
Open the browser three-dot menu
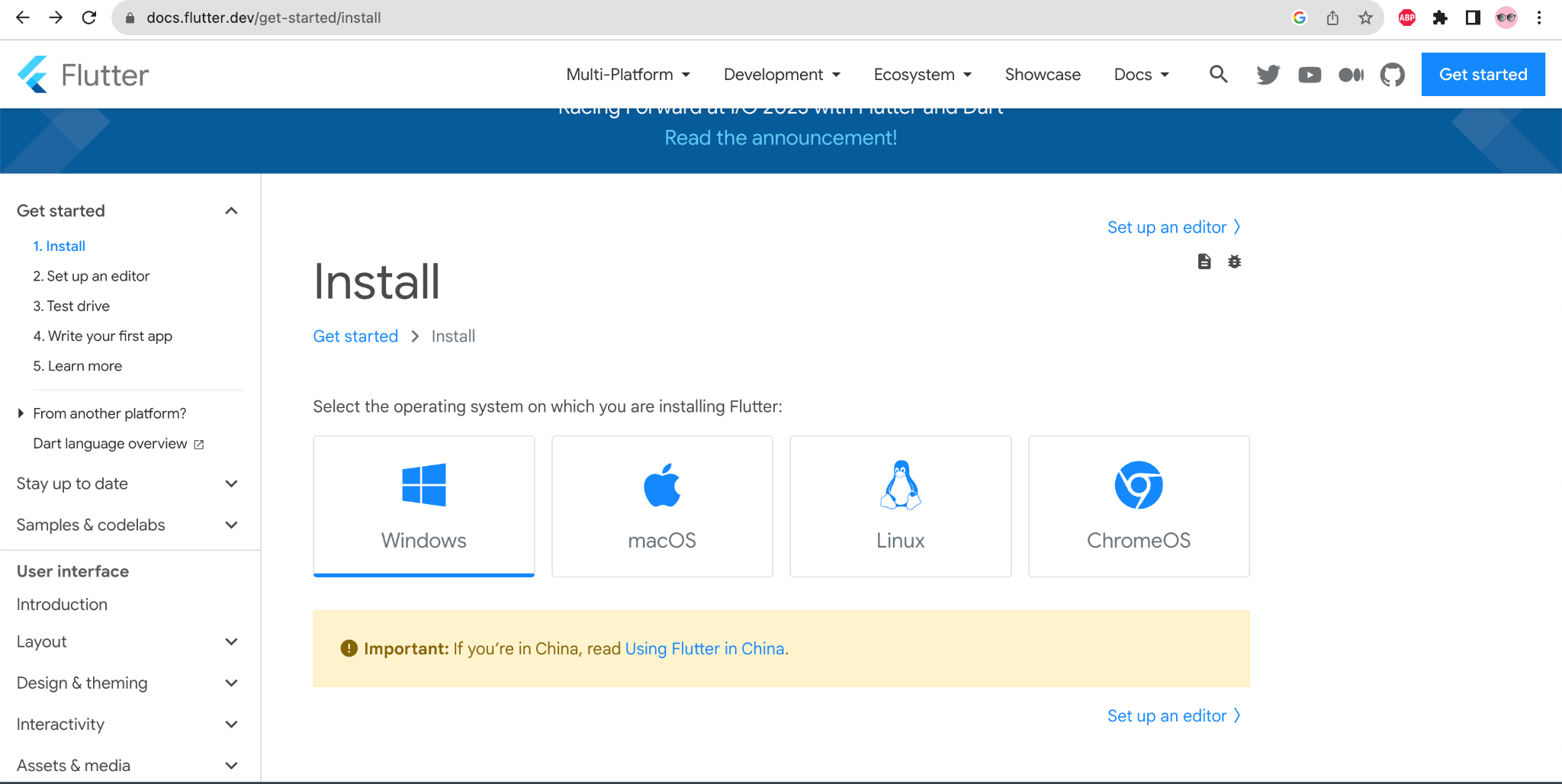point(1539,18)
